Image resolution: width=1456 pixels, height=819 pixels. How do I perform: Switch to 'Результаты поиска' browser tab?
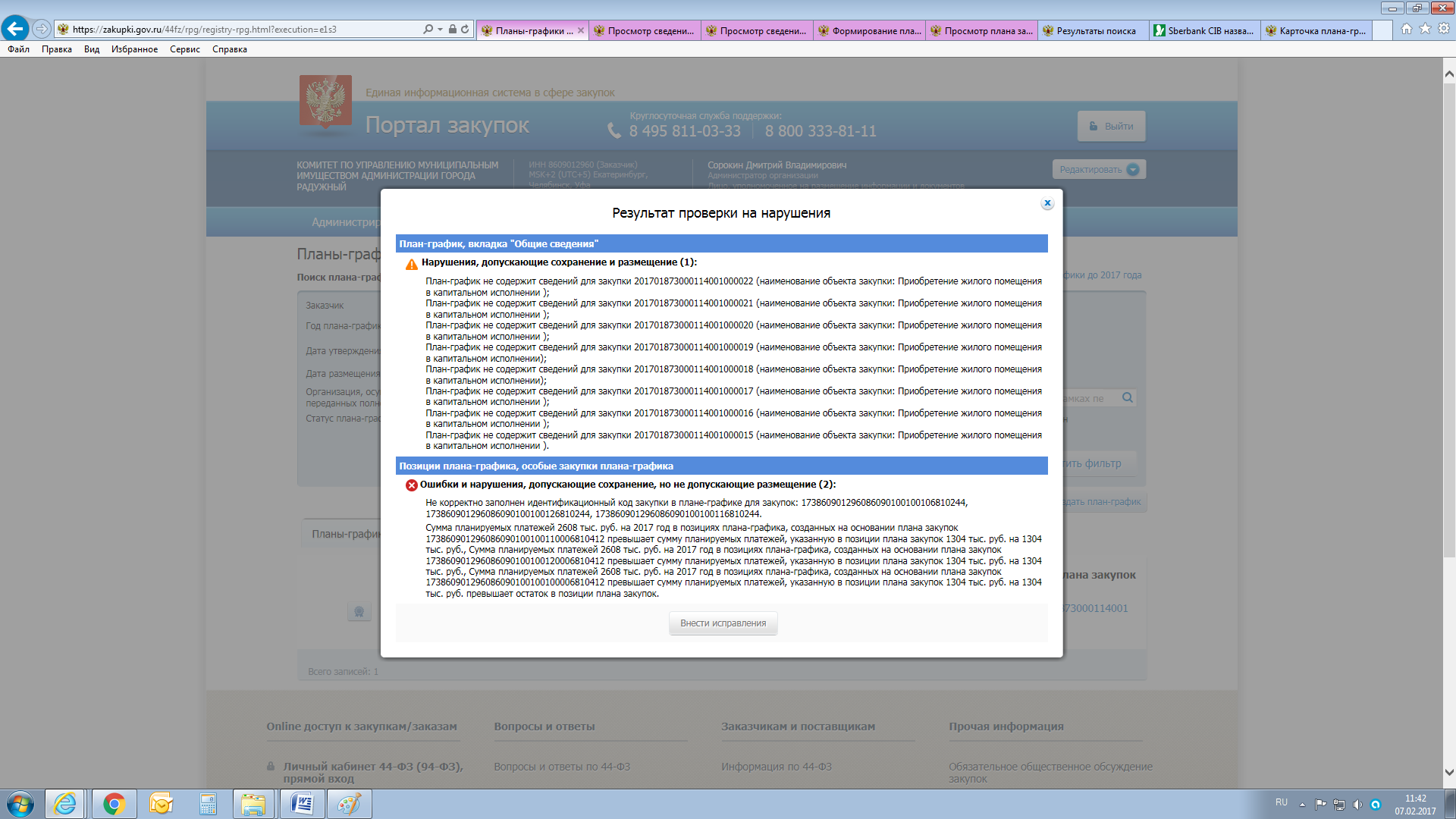tap(1092, 31)
